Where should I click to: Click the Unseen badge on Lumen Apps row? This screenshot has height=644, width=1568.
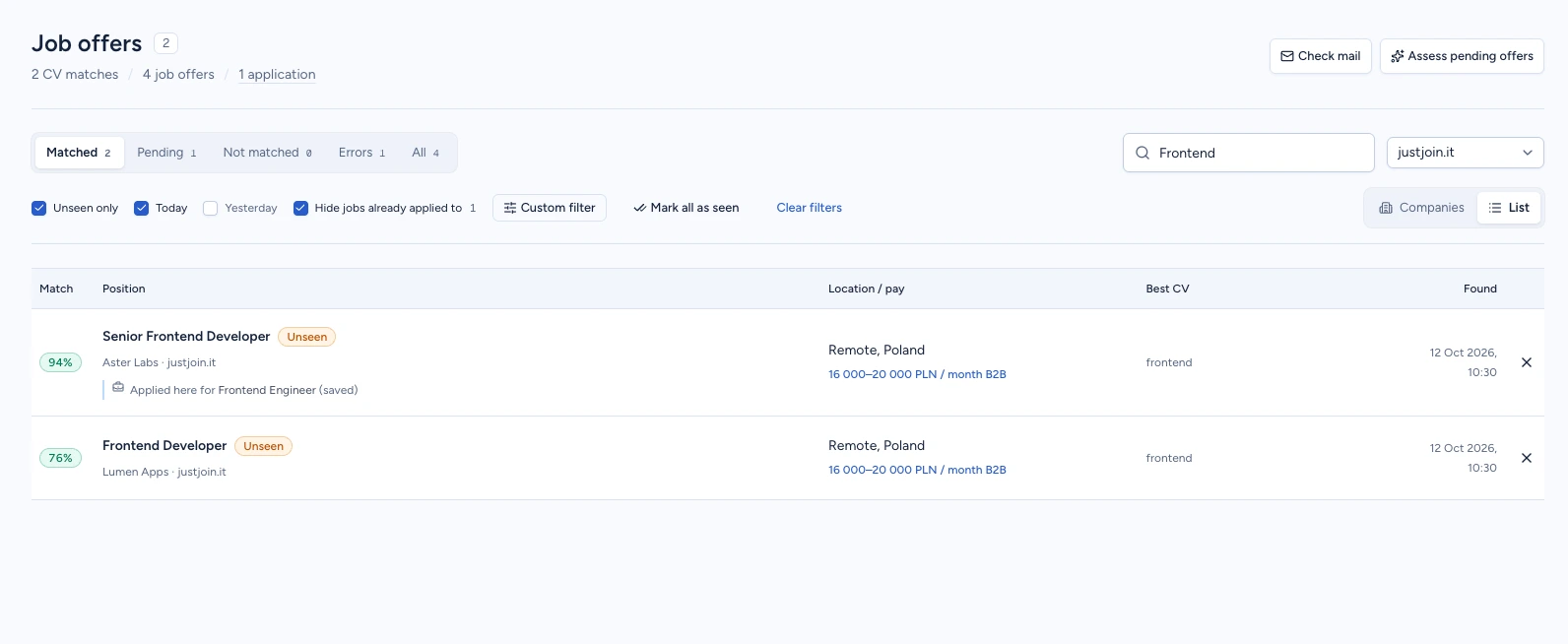(264, 446)
